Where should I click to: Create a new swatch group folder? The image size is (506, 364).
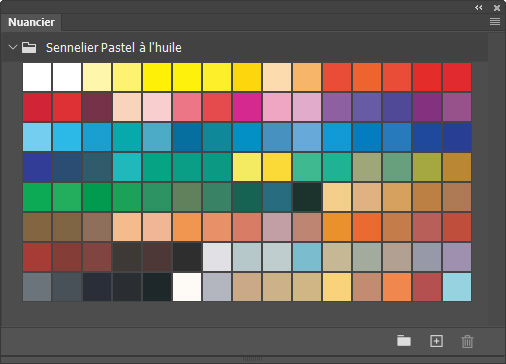[x=404, y=341]
